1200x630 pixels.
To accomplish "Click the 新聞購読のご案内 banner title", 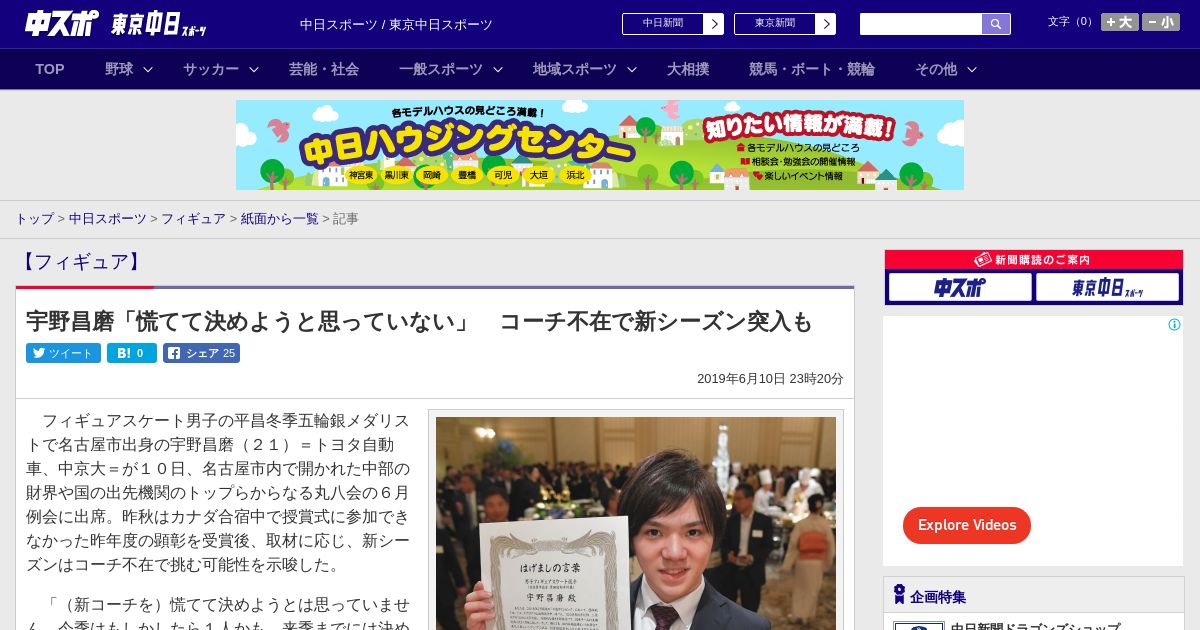I will tap(1042, 260).
